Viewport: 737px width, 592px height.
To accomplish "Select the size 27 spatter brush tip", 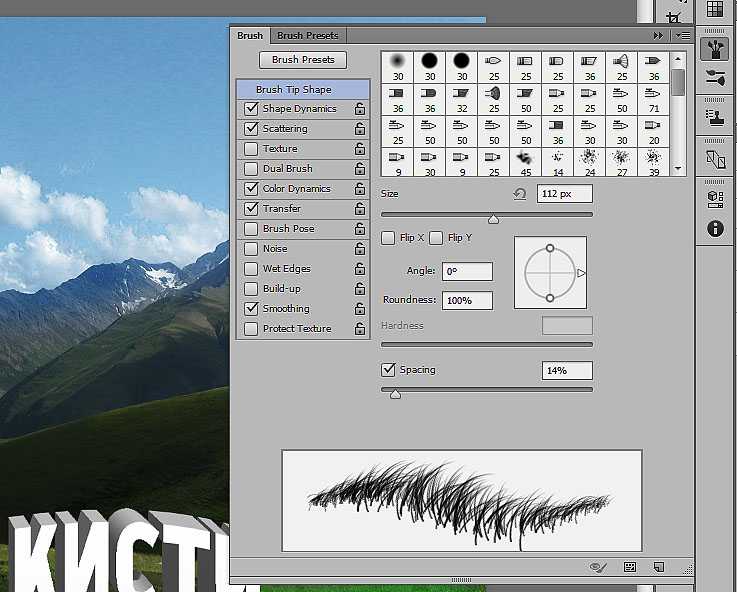I will click(x=622, y=162).
